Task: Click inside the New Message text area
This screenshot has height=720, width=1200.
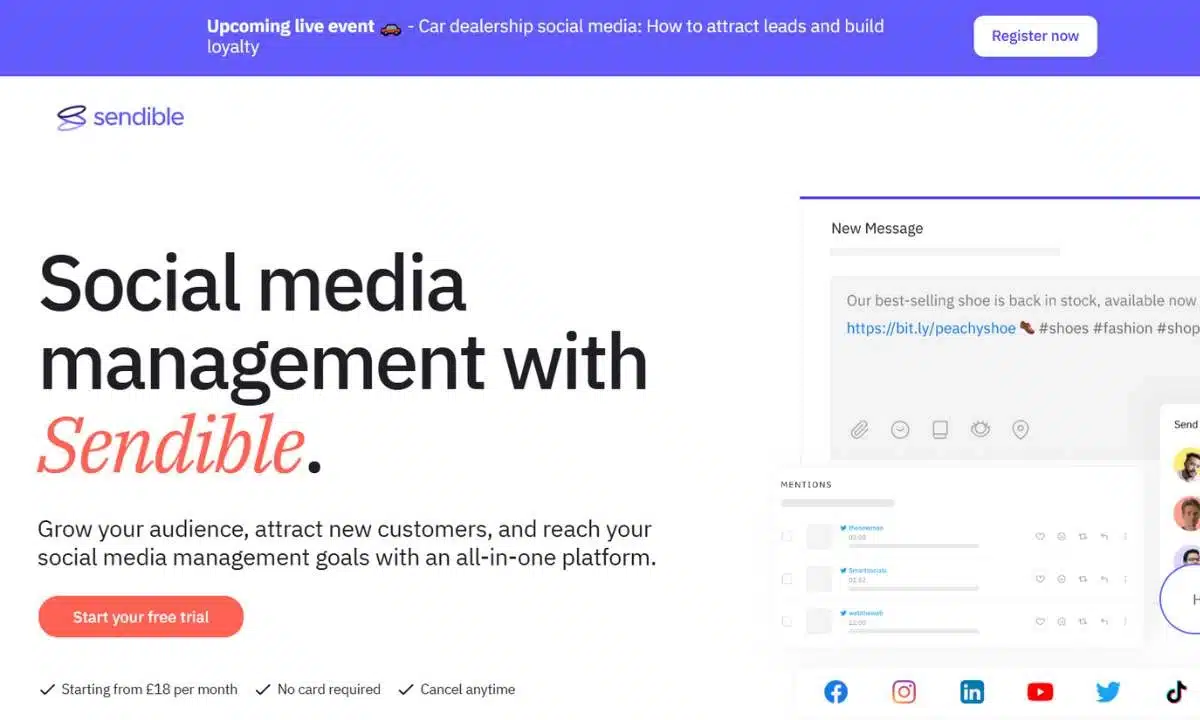Action: [1014, 370]
